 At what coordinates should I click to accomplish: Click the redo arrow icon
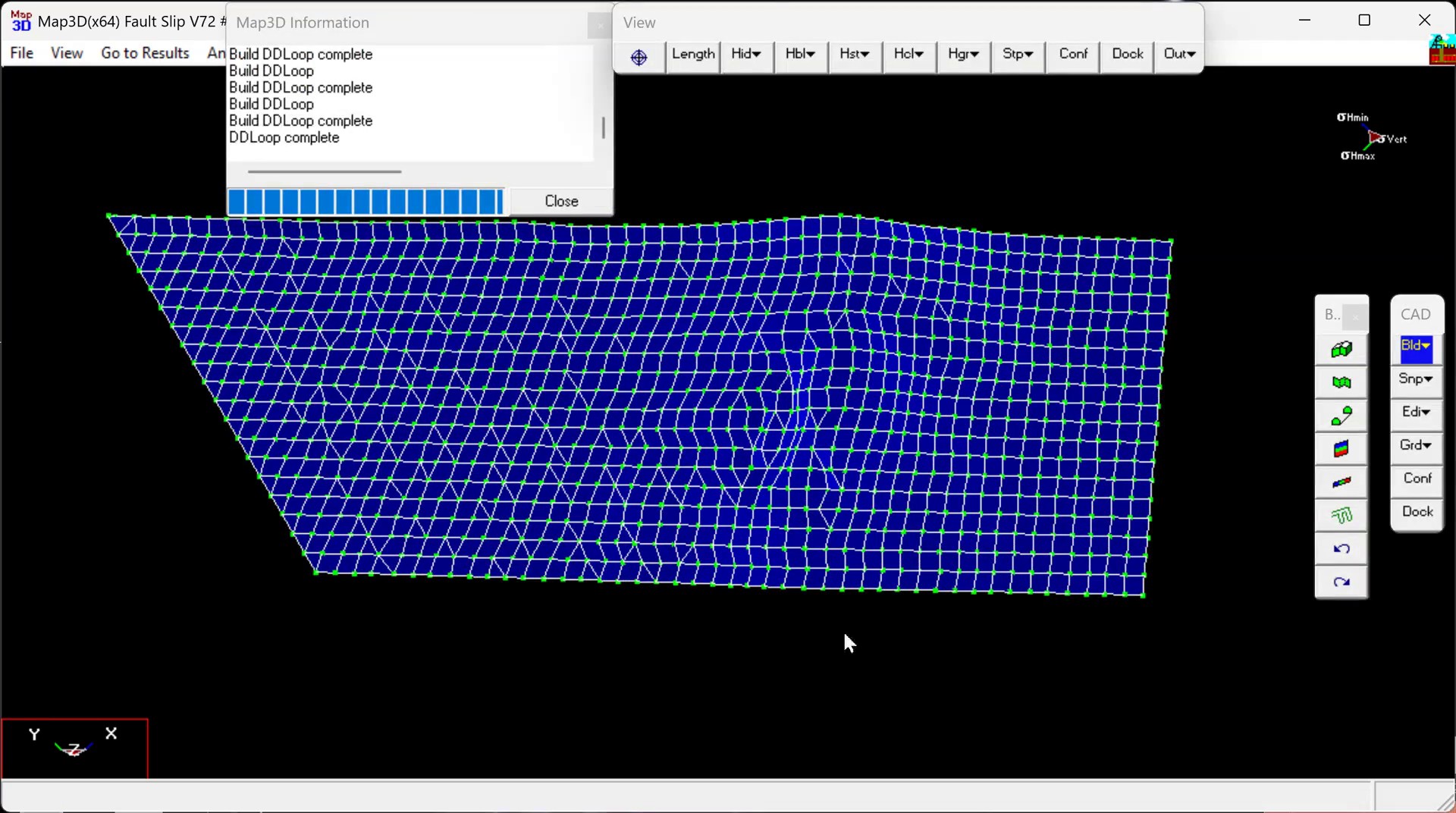(1341, 582)
